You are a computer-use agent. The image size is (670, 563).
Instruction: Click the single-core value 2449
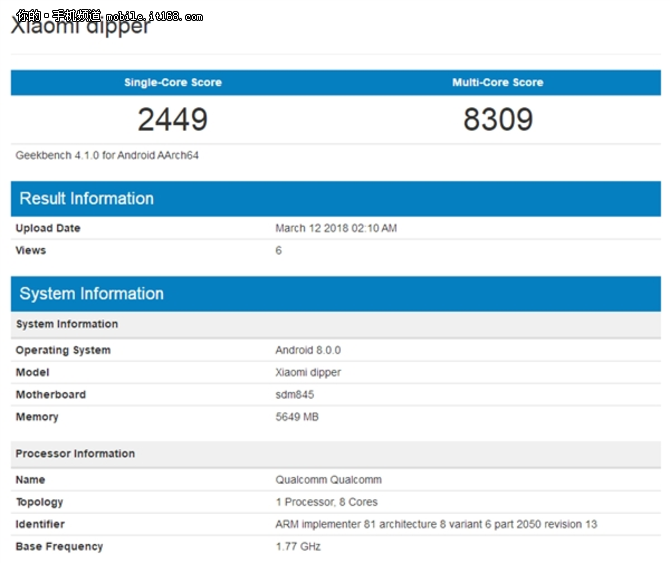pyautogui.click(x=173, y=119)
